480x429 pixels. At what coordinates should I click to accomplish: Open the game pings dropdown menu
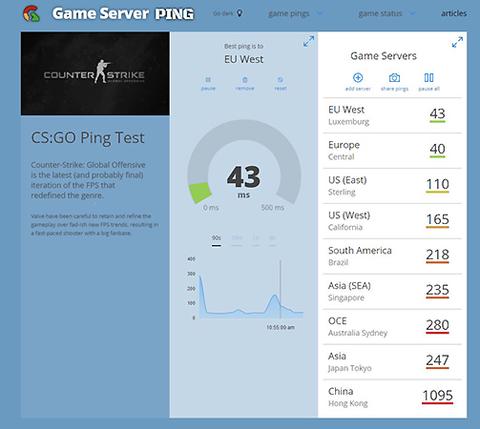(x=295, y=14)
